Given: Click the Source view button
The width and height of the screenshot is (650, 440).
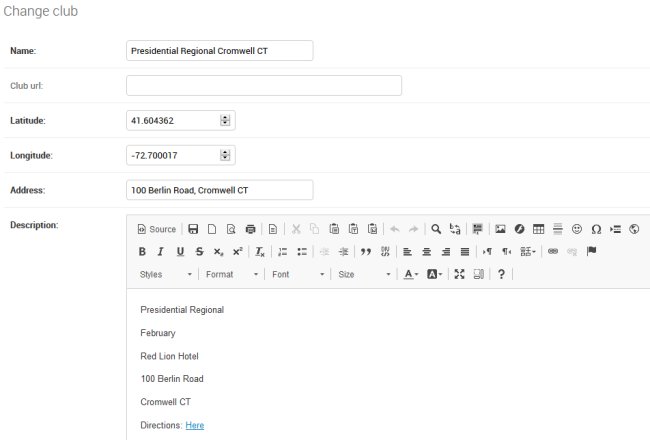Looking at the screenshot, I should pyautogui.click(x=156, y=229).
